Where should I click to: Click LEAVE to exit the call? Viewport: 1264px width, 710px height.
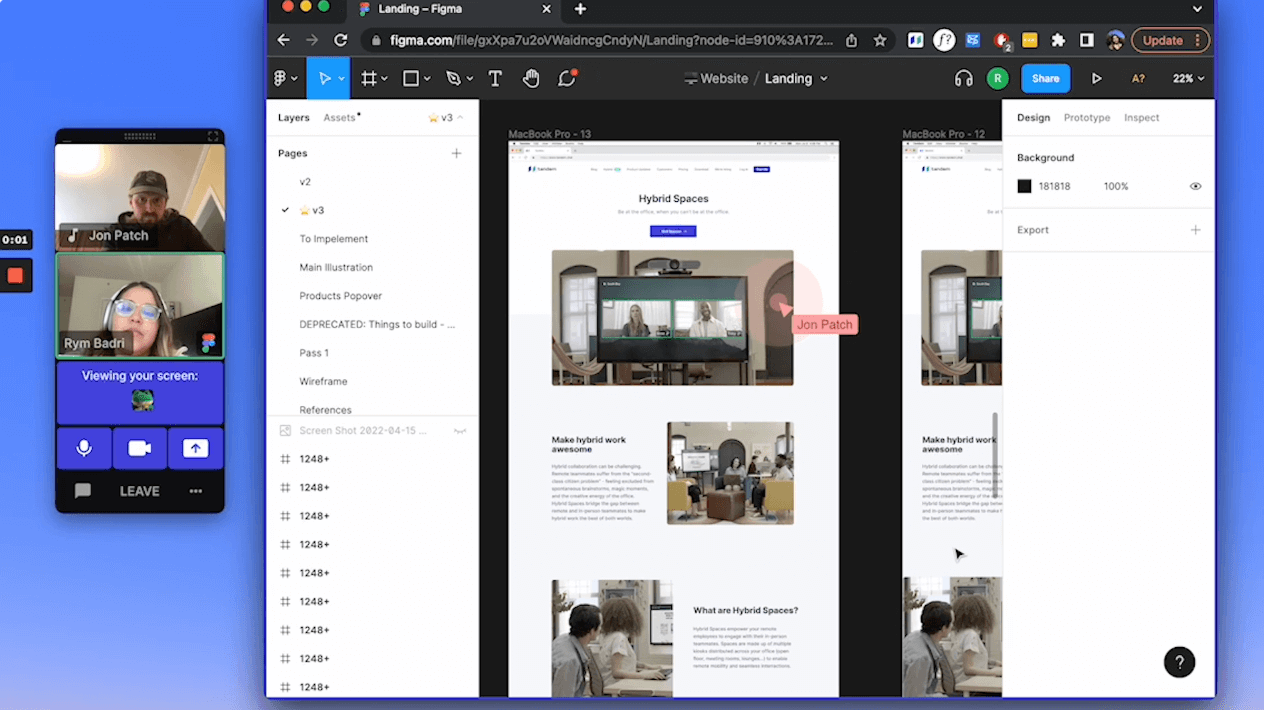140,491
